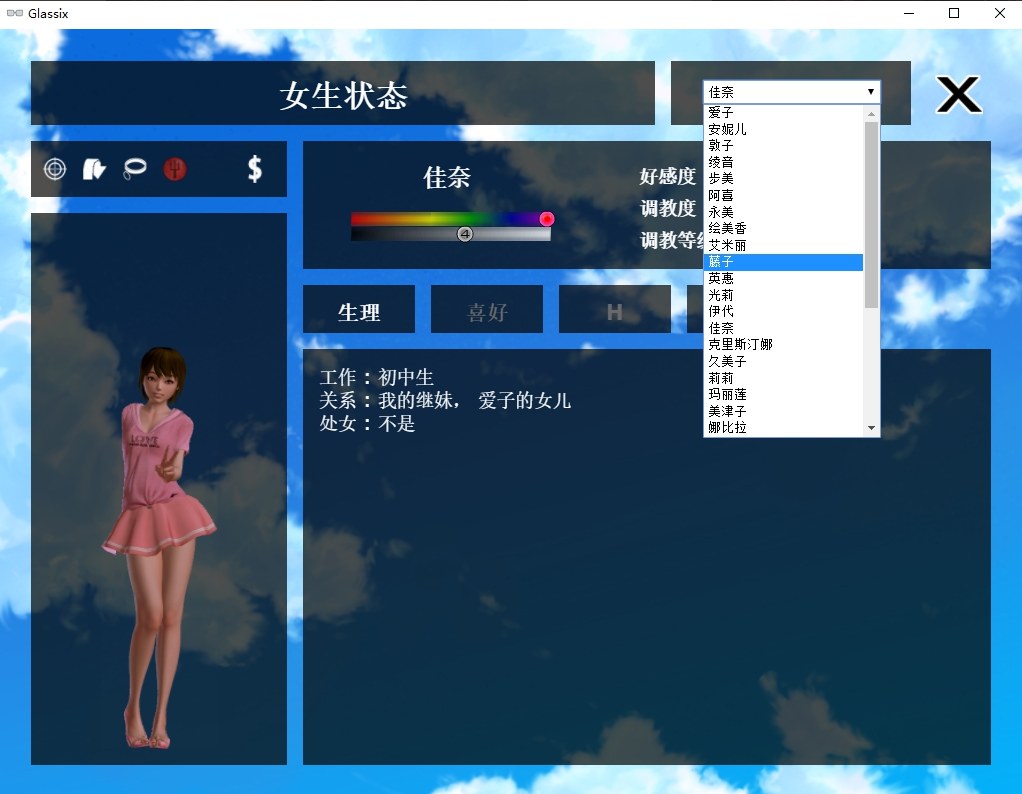
Task: Select 伊代 in the list
Action: 783,312
